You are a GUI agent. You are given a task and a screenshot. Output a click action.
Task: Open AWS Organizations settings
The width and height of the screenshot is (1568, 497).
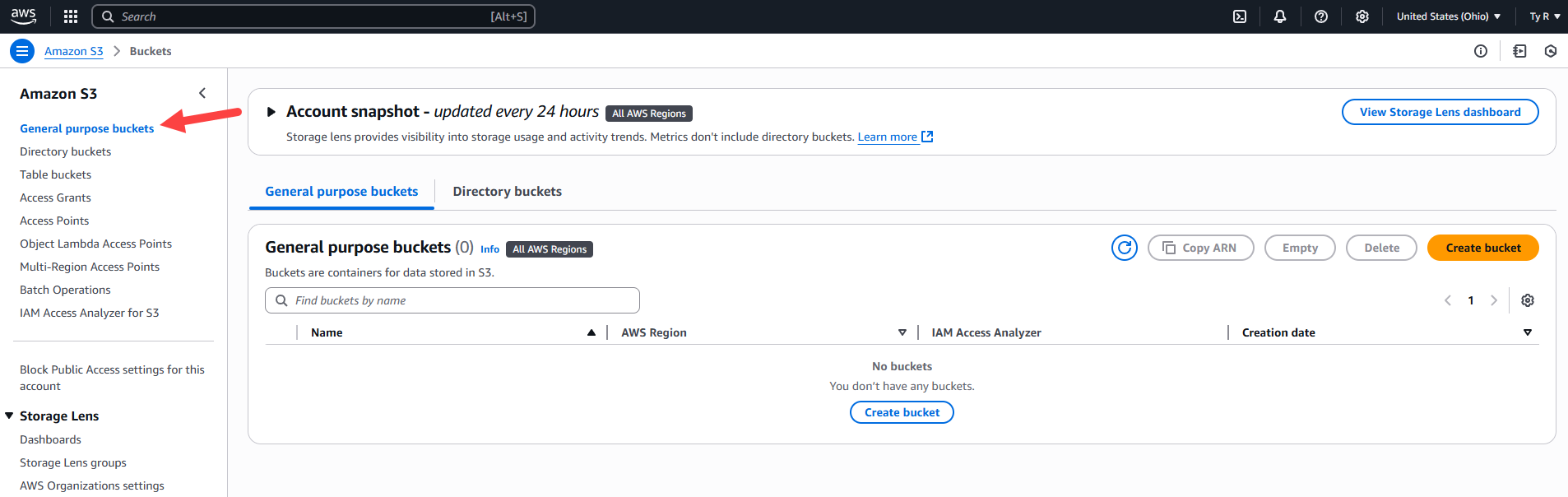click(92, 485)
